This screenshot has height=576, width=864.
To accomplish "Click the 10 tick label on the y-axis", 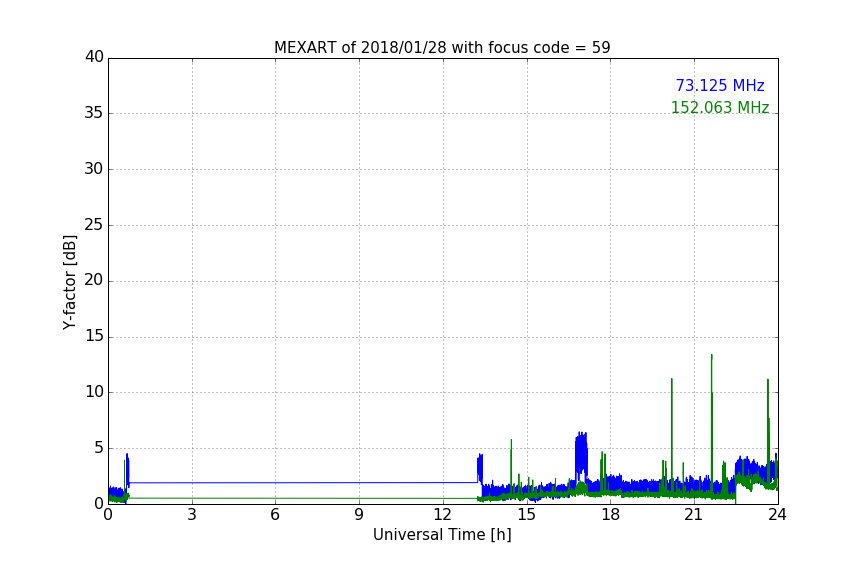I will pyautogui.click(x=94, y=392).
